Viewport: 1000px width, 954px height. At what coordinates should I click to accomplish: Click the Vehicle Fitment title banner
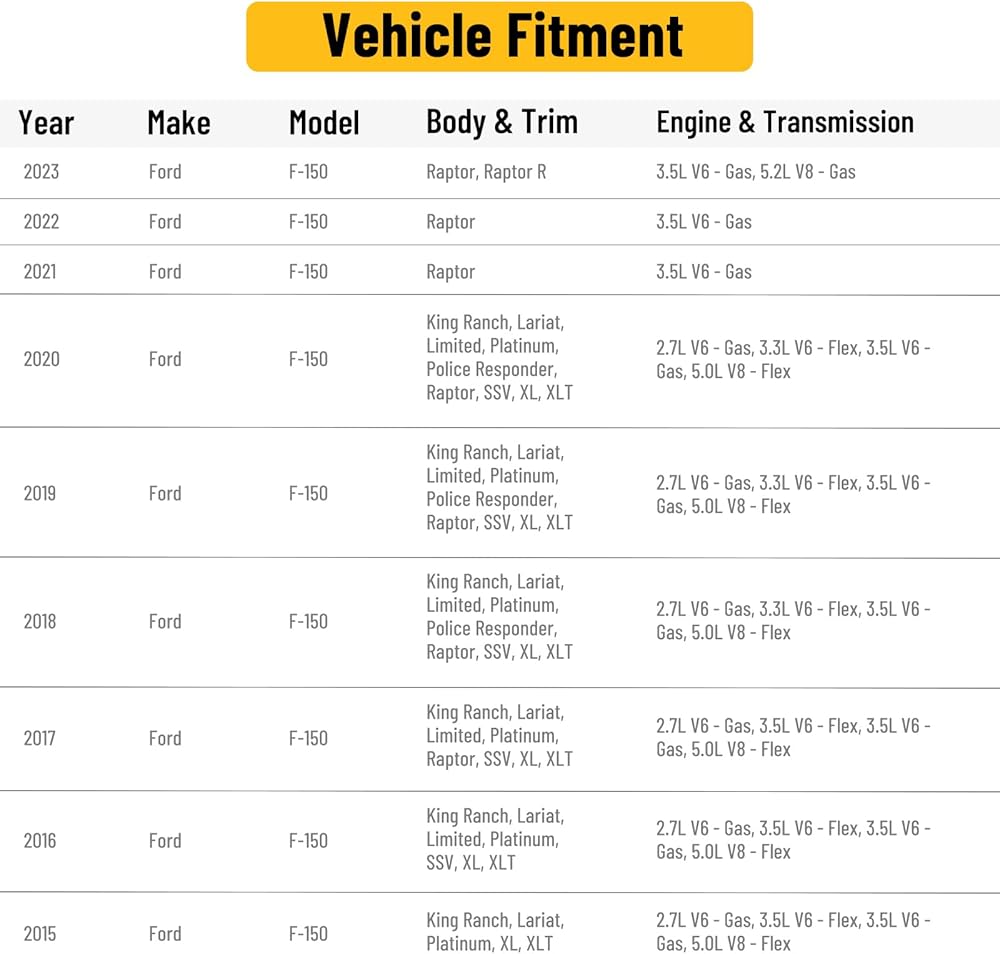[x=499, y=36]
